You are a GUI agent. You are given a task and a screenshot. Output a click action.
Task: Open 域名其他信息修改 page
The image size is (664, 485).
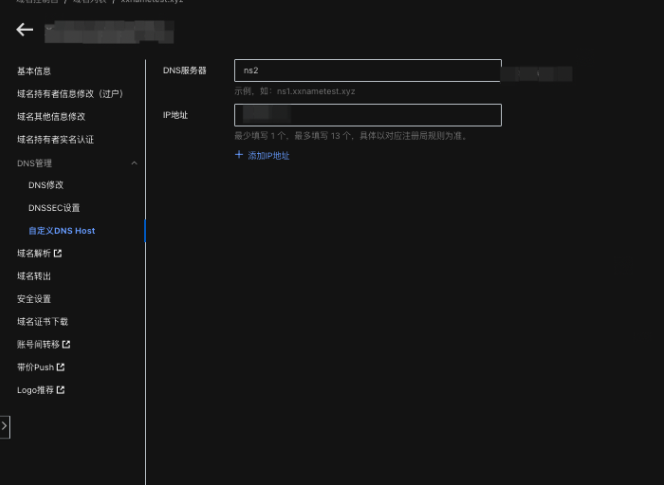click(51, 117)
